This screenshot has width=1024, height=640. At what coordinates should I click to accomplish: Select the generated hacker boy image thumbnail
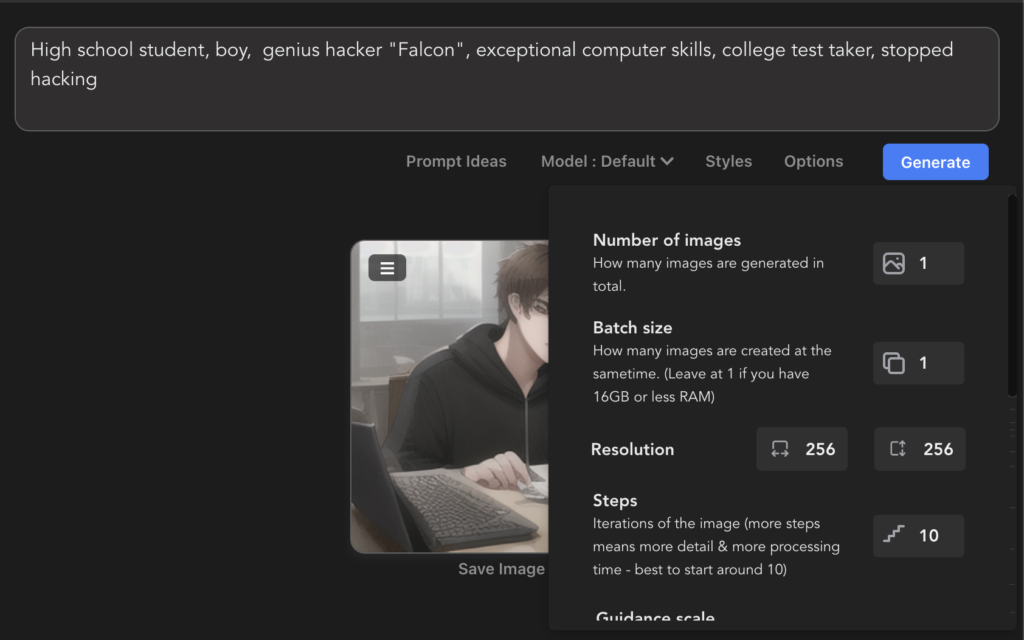coord(450,420)
